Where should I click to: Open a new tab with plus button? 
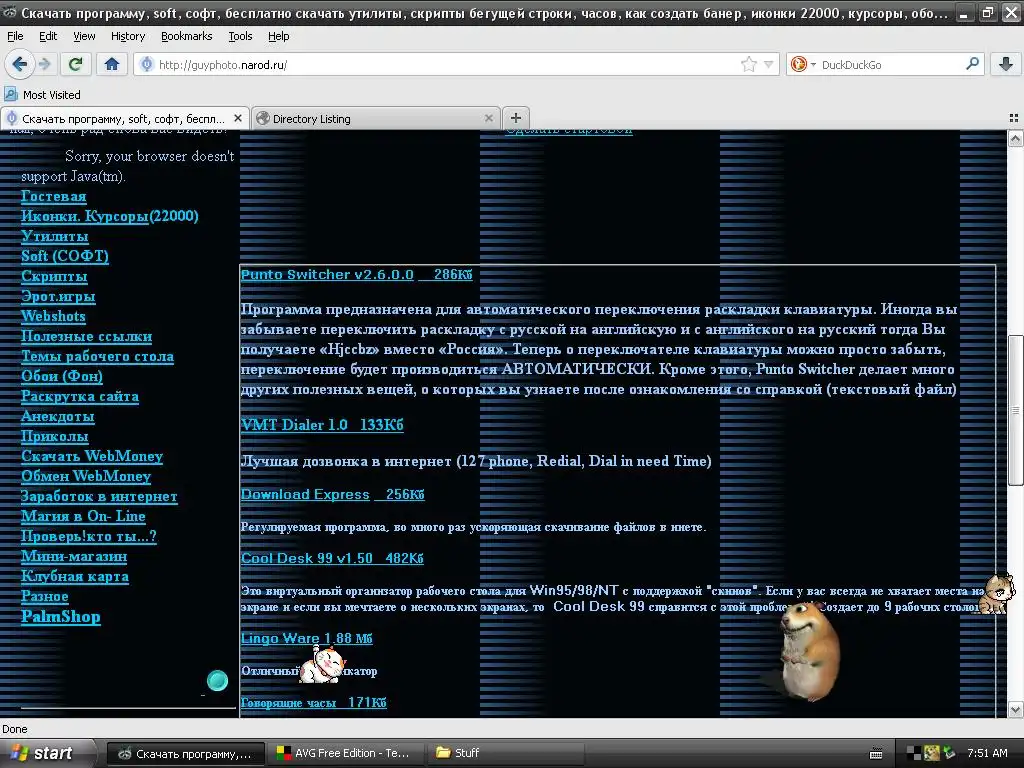pyautogui.click(x=516, y=118)
